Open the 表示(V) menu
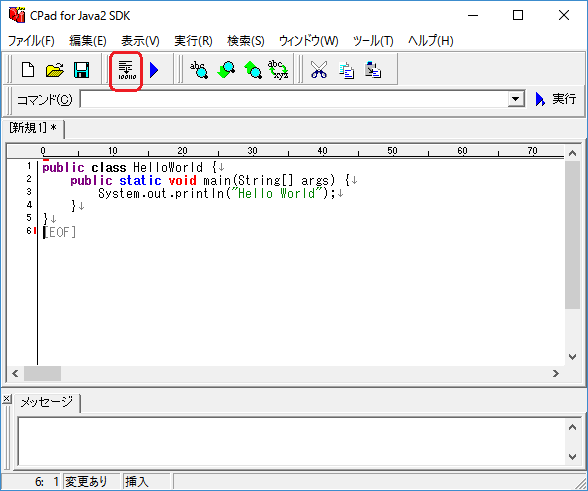588x491 pixels. tap(140, 41)
